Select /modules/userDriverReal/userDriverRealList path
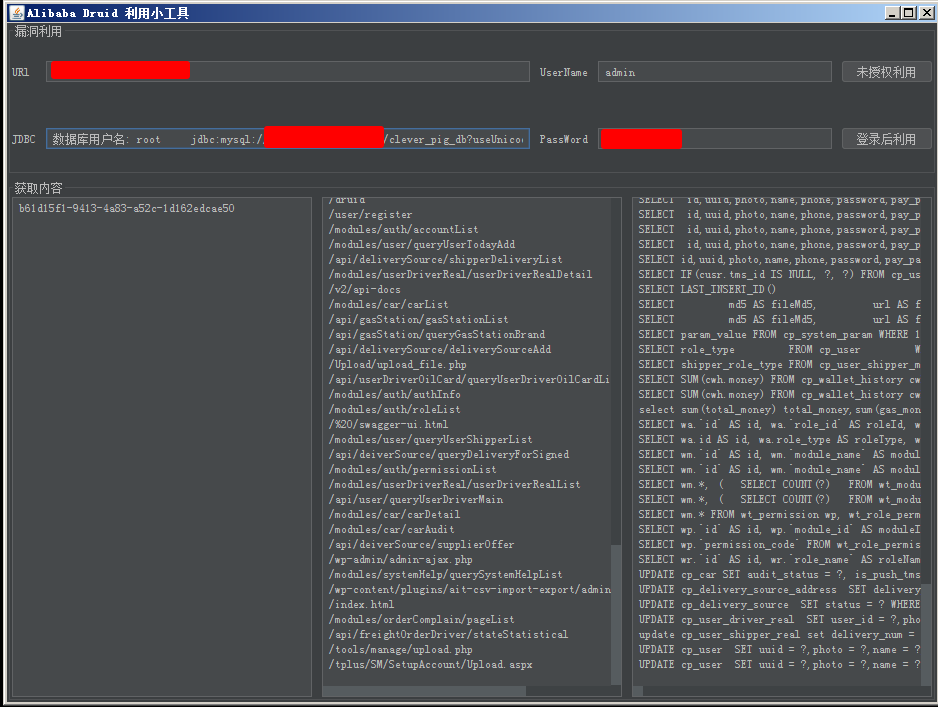Image resolution: width=938 pixels, height=707 pixels. coord(454,484)
